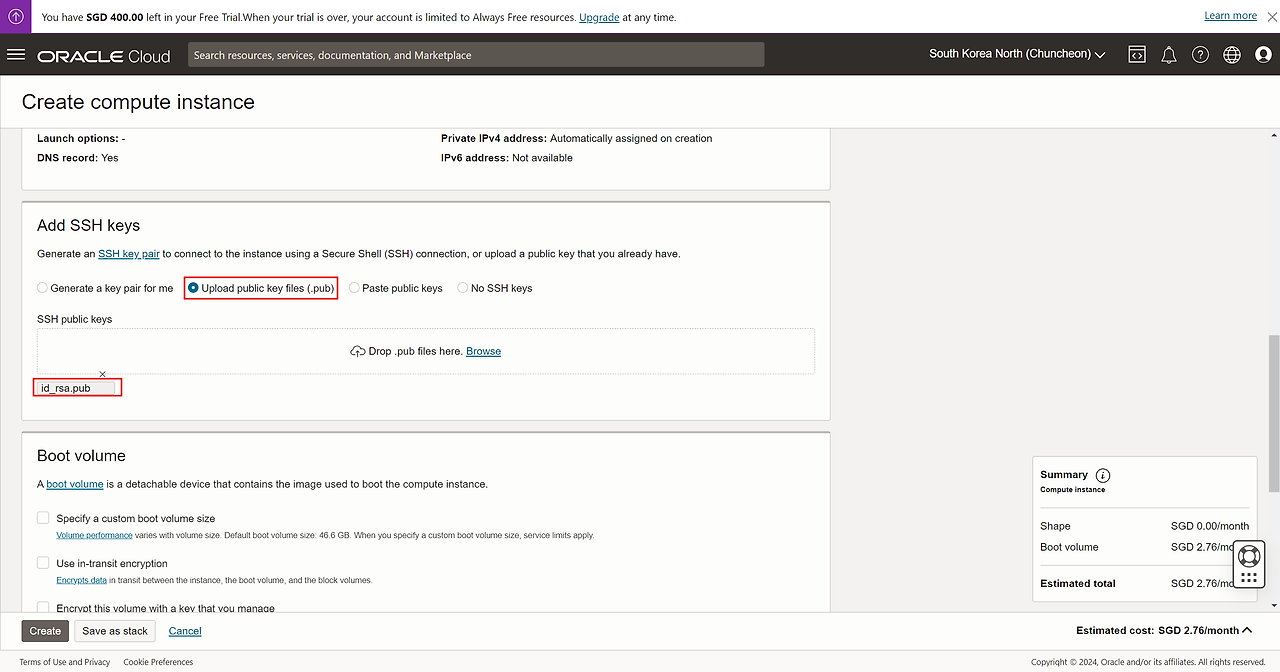Open the language globe icon

point(1232,55)
